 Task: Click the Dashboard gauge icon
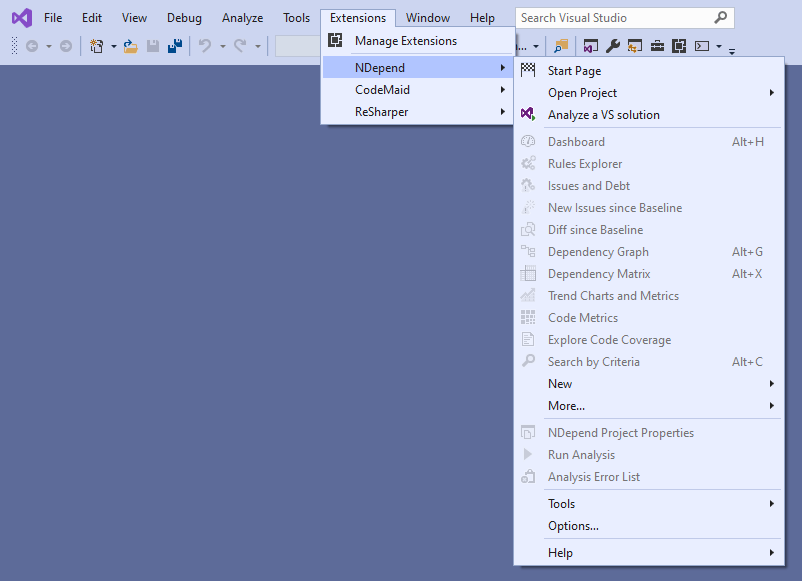click(x=528, y=141)
